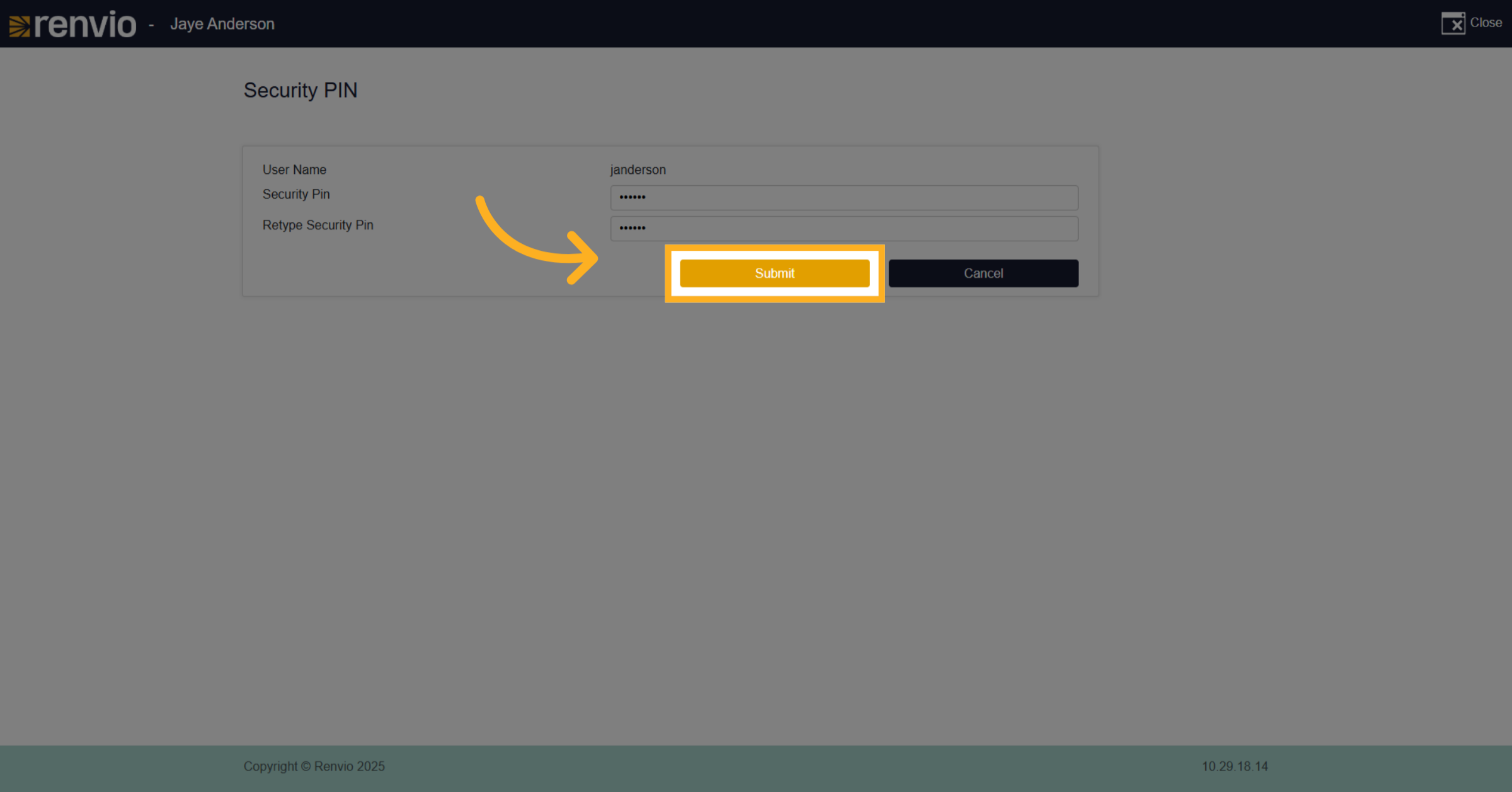1512x792 pixels.
Task: Click the X box icon beside Close
Action: tap(1453, 23)
